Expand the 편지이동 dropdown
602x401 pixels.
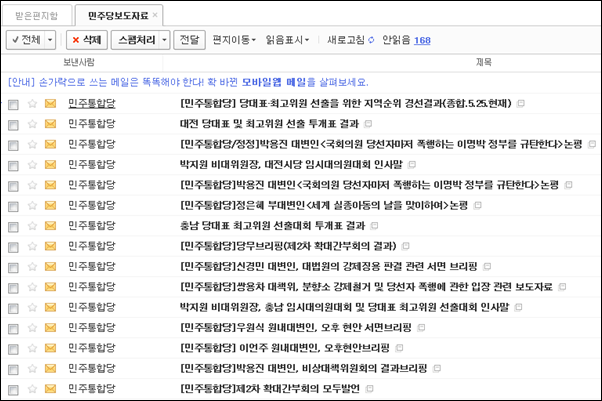[234, 40]
